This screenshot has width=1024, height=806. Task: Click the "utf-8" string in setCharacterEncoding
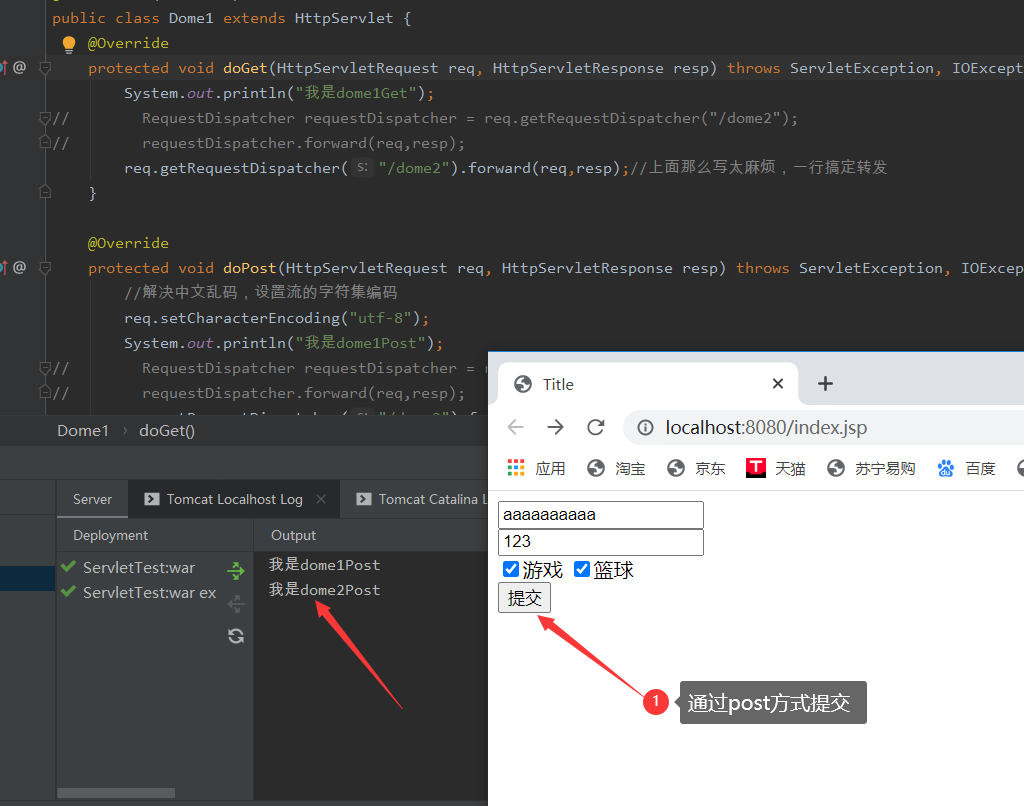point(380,318)
